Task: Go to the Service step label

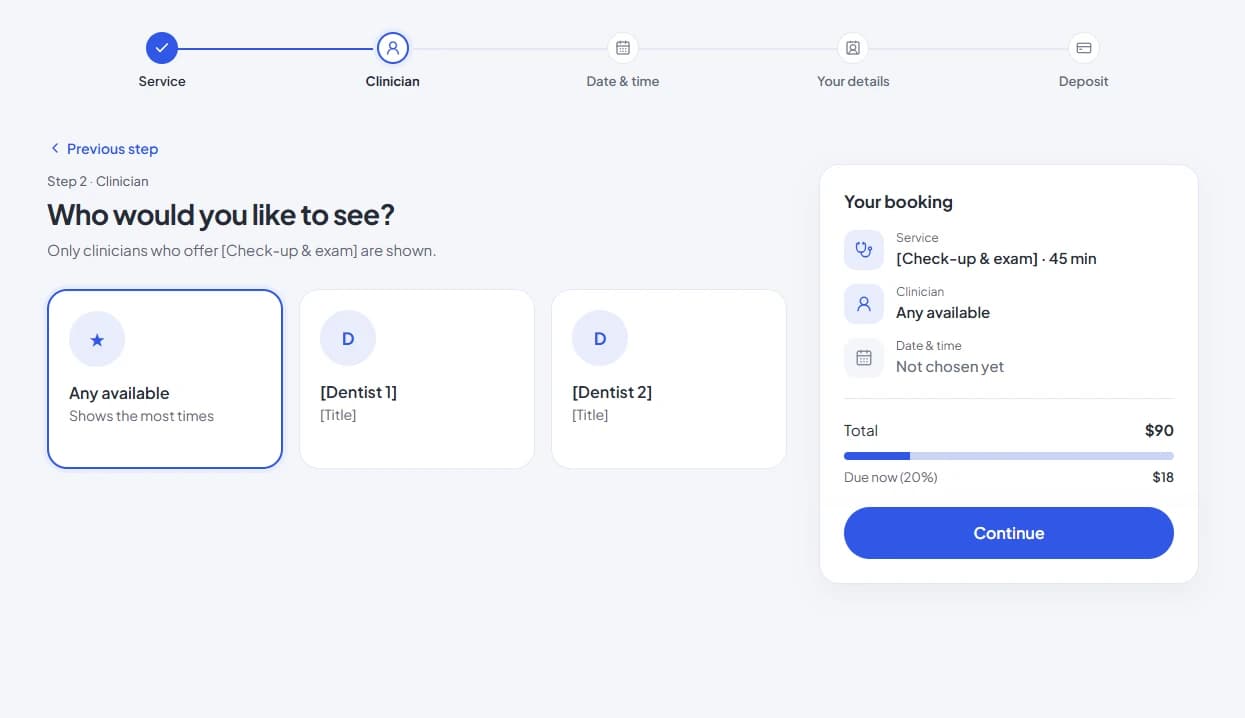Action: coord(162,81)
